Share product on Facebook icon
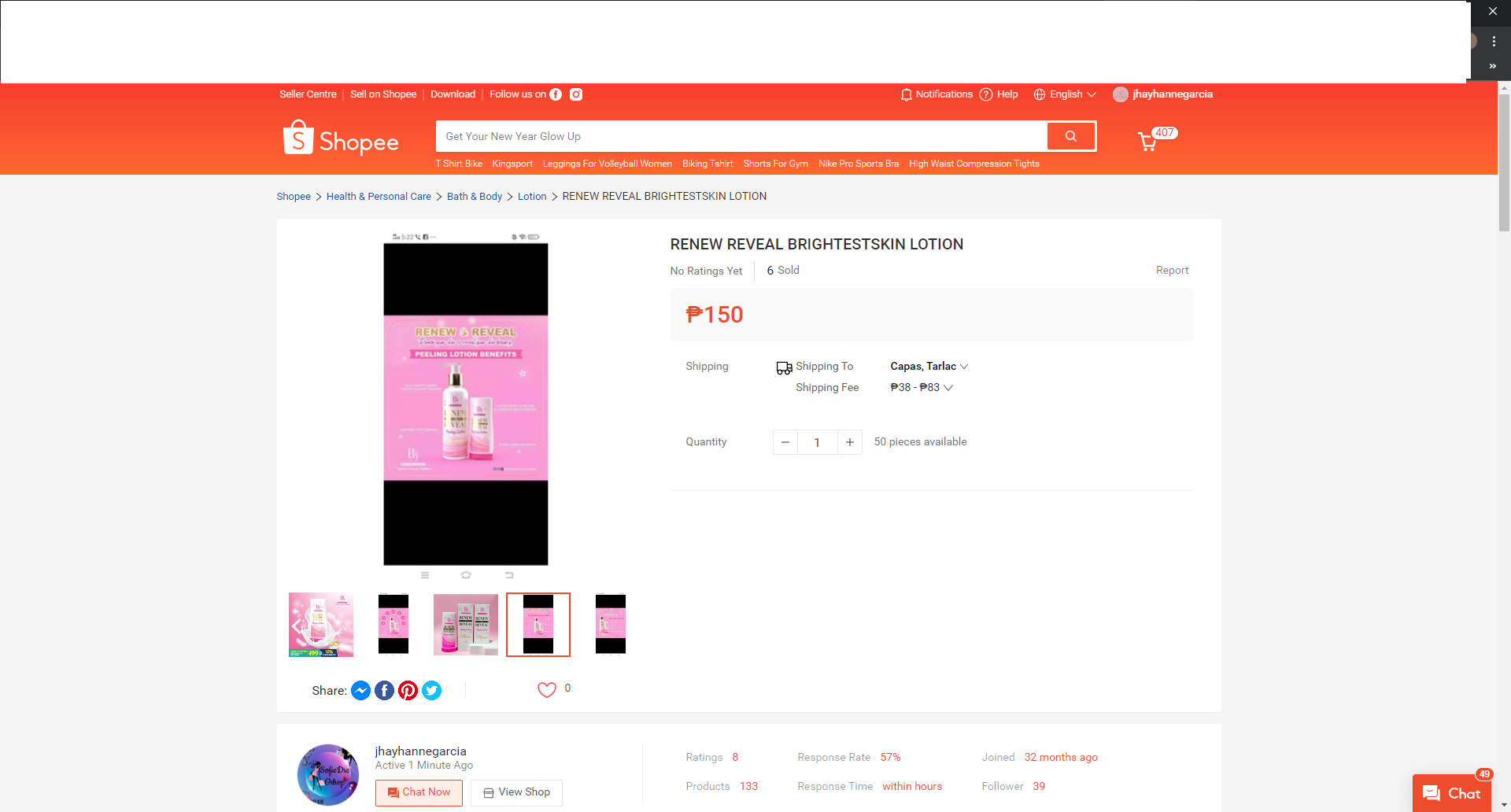 pyautogui.click(x=384, y=690)
